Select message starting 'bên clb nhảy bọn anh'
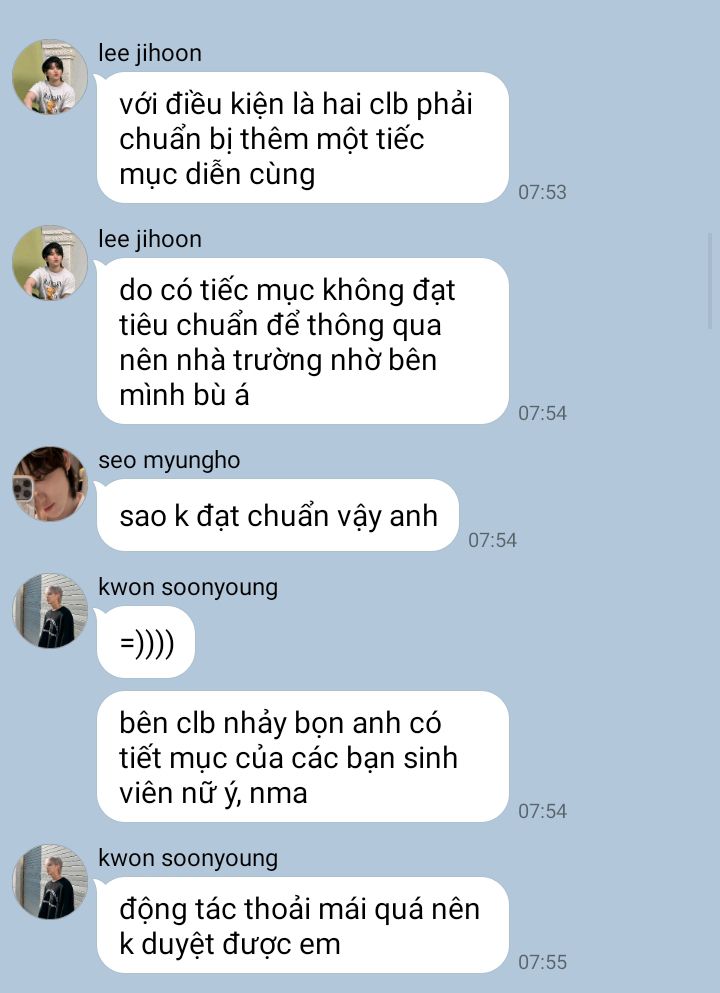Viewport: 720px width, 993px height. point(303,756)
